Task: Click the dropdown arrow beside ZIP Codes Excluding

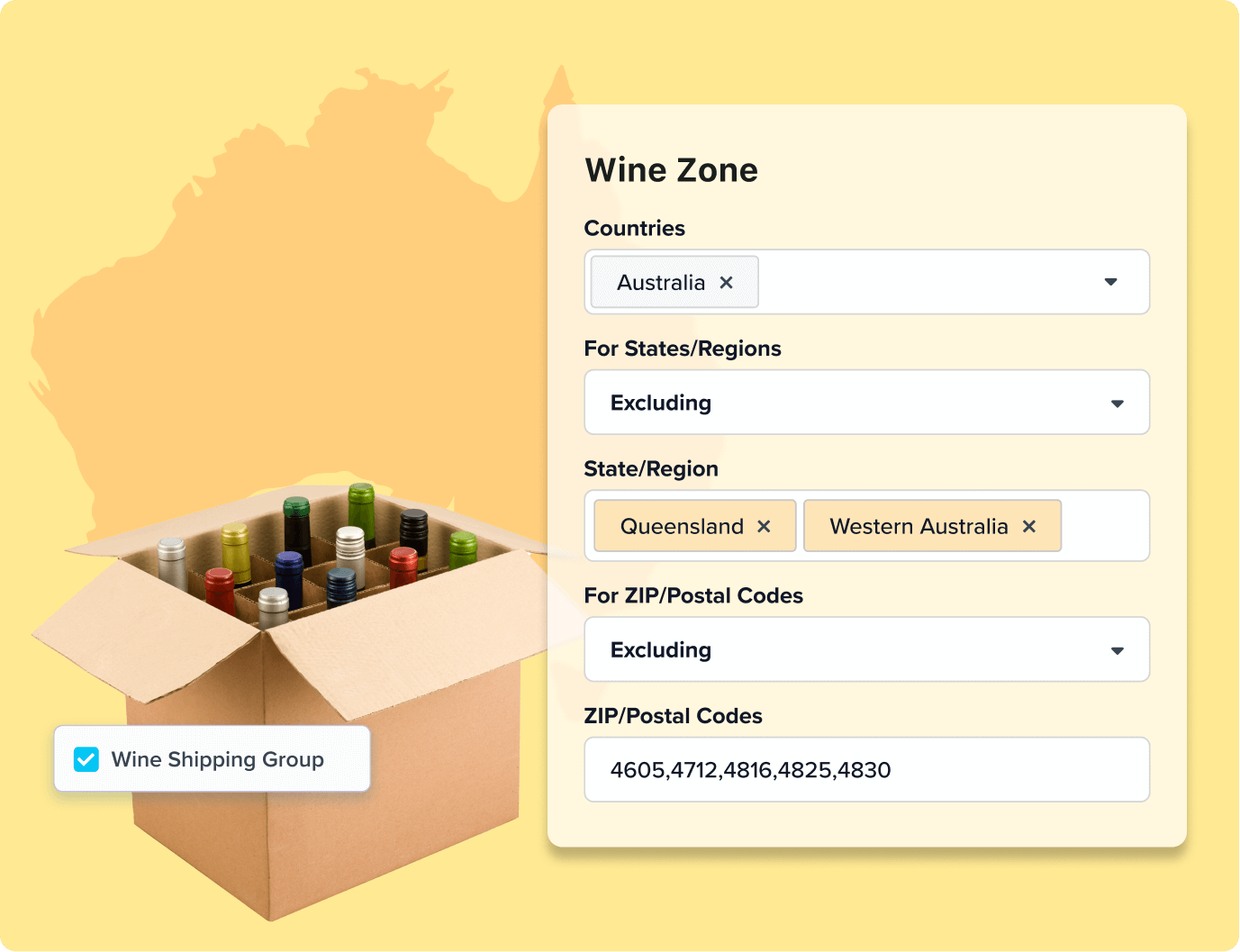Action: click(1116, 649)
